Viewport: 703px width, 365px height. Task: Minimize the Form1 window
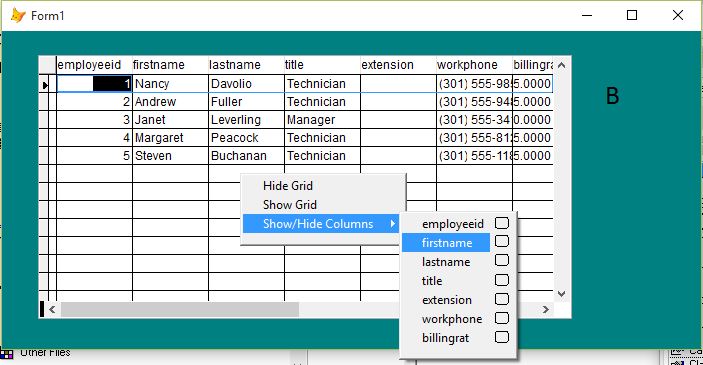point(587,16)
